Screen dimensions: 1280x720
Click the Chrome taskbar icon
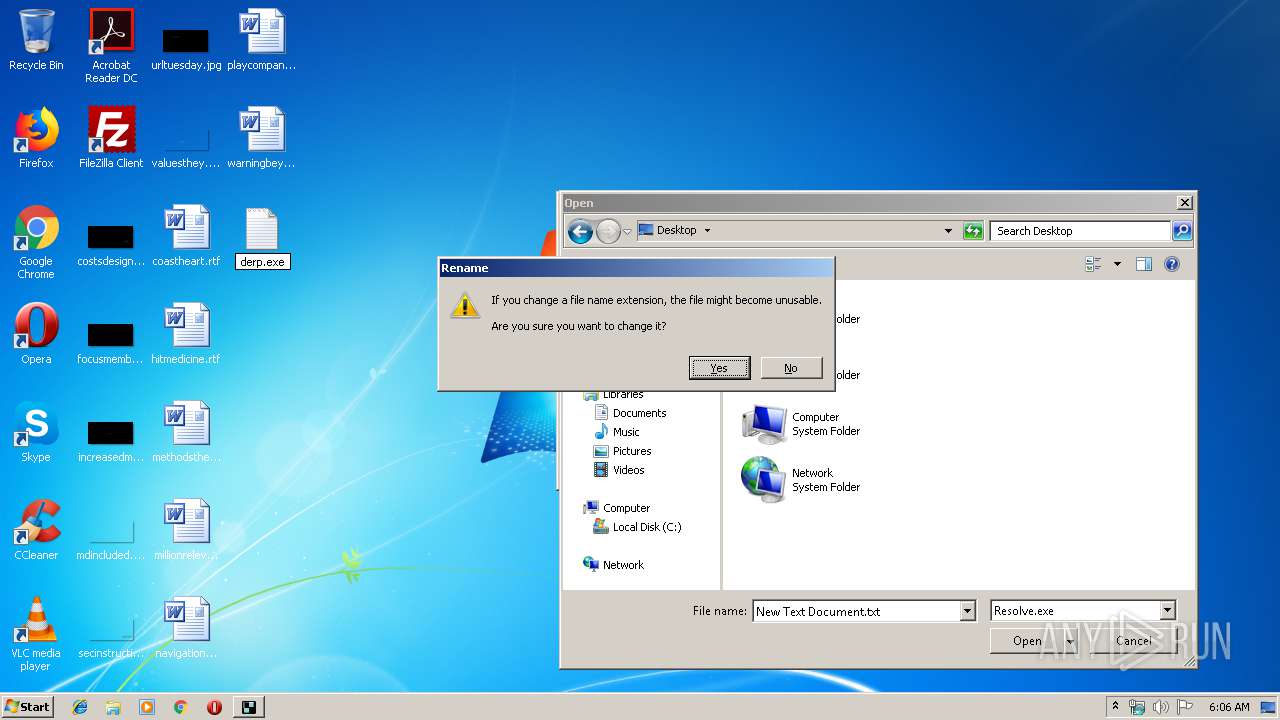(181, 707)
